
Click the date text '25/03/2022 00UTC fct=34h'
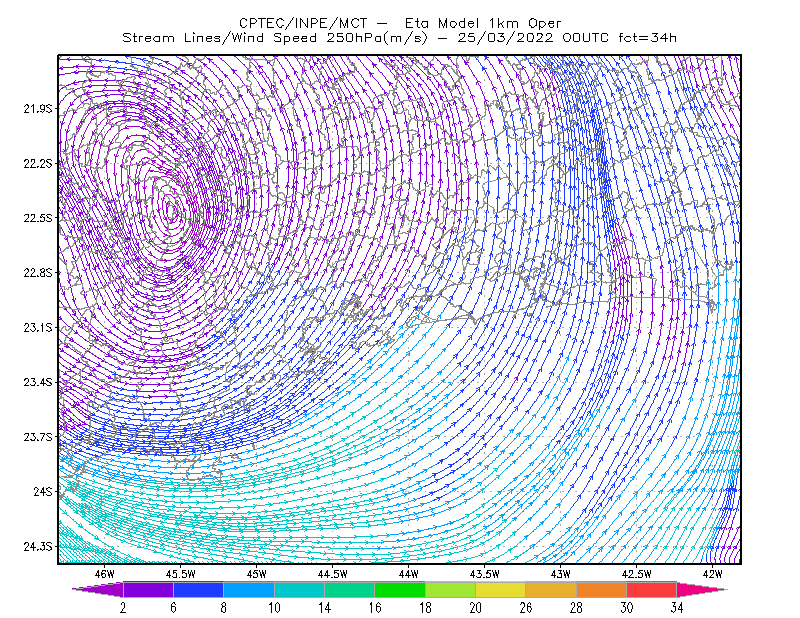(567, 38)
